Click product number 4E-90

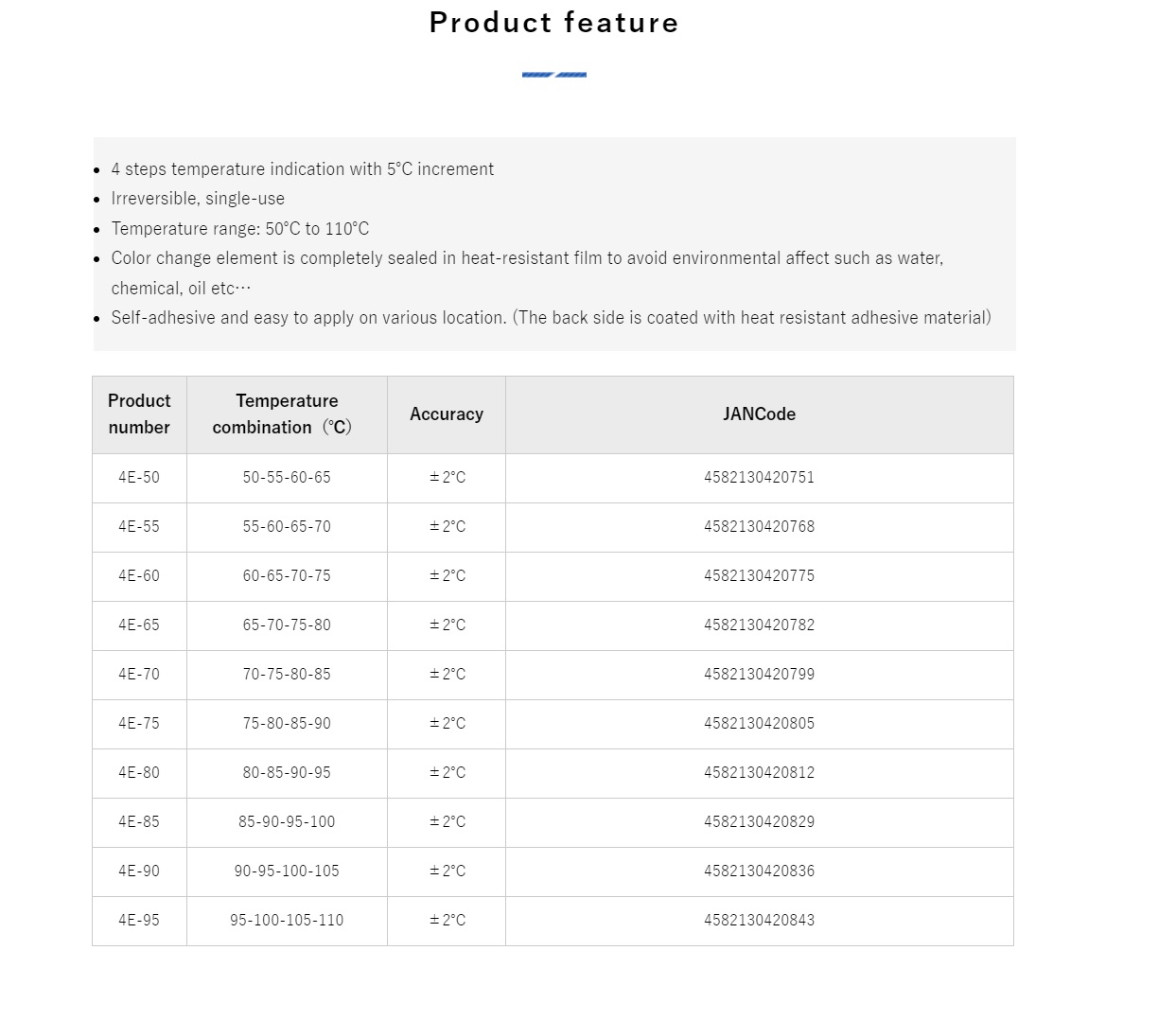pyautogui.click(x=139, y=871)
